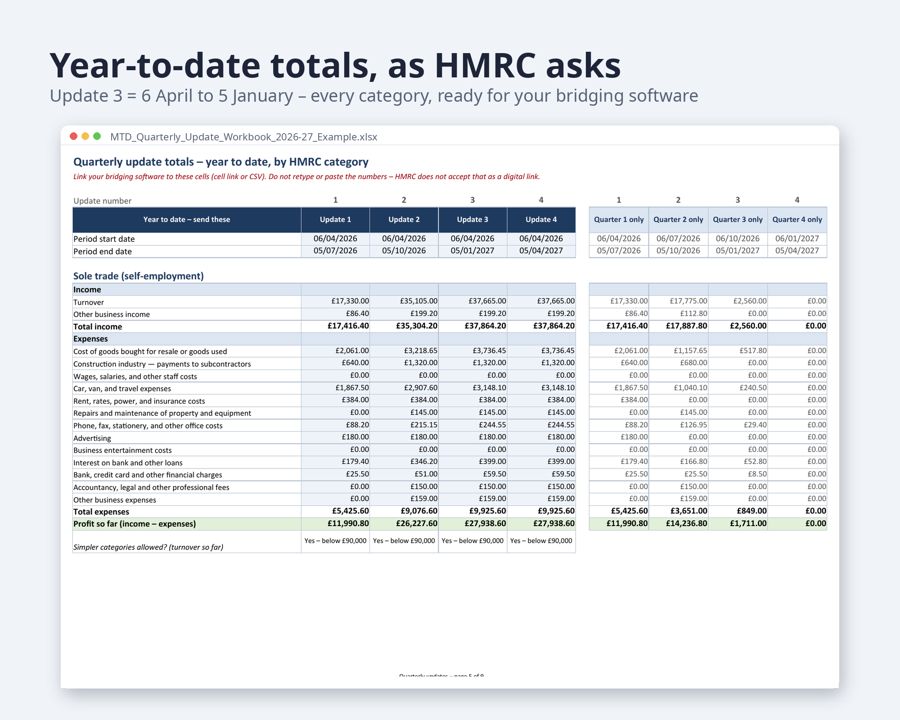The width and height of the screenshot is (900, 720).
Task: Select the 'Update 1' column header
Action: point(335,219)
